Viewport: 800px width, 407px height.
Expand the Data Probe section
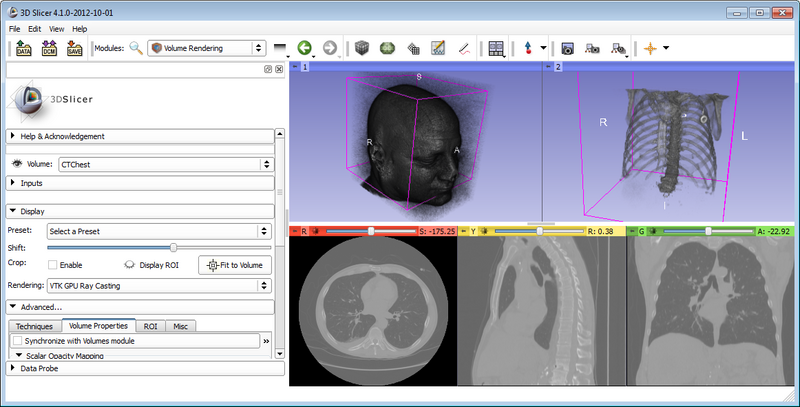145,368
